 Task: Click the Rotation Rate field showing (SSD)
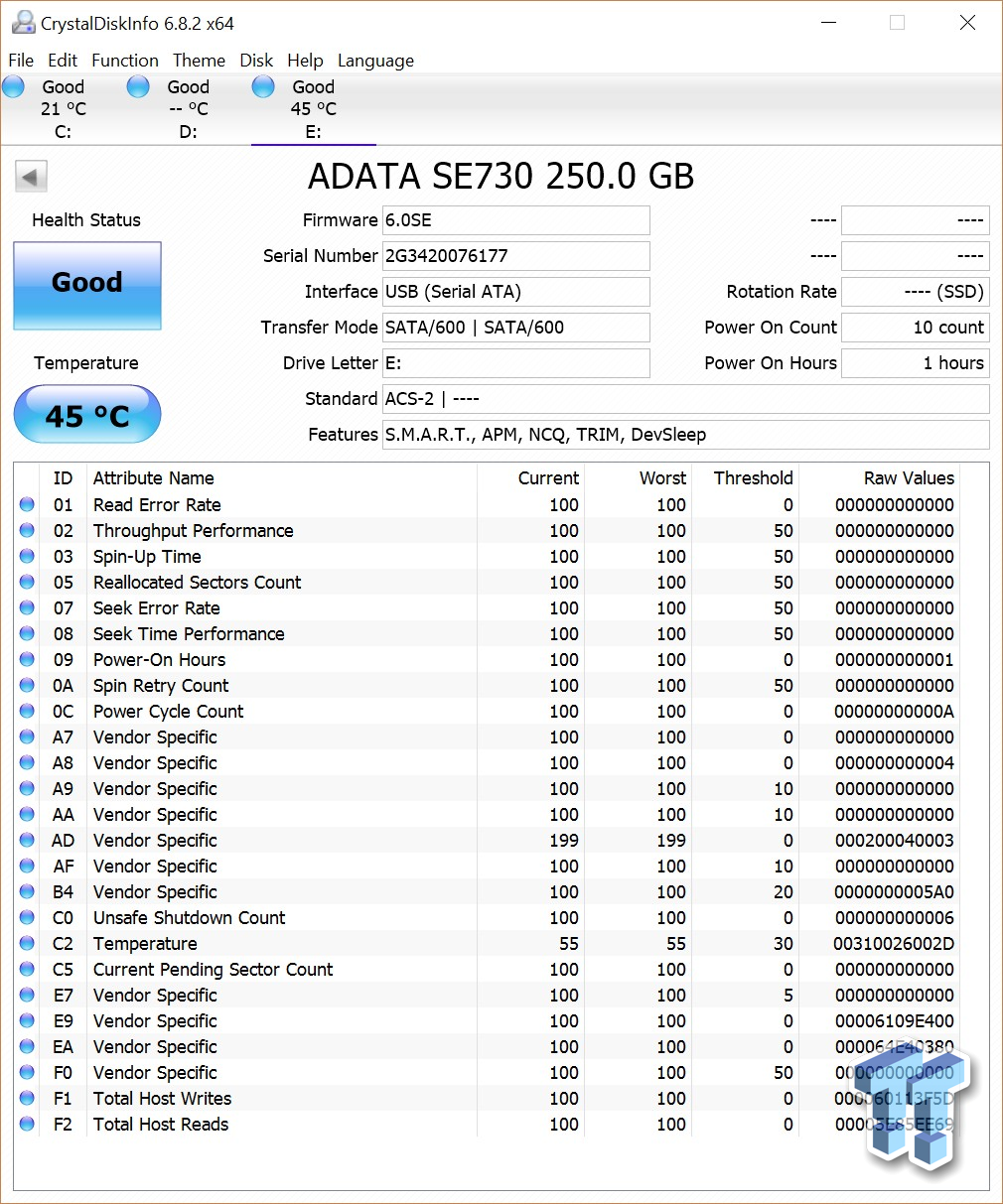click(x=916, y=292)
